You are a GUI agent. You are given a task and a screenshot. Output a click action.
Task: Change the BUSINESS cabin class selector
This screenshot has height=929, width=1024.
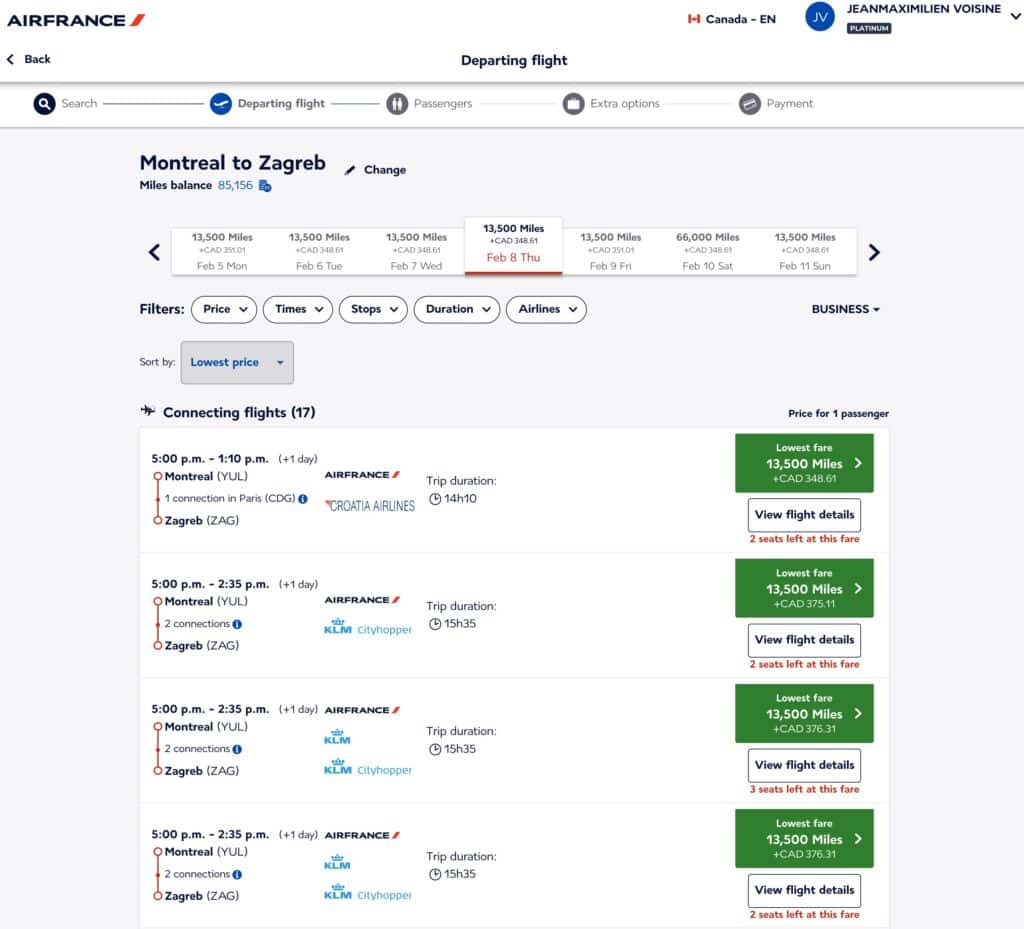(845, 309)
